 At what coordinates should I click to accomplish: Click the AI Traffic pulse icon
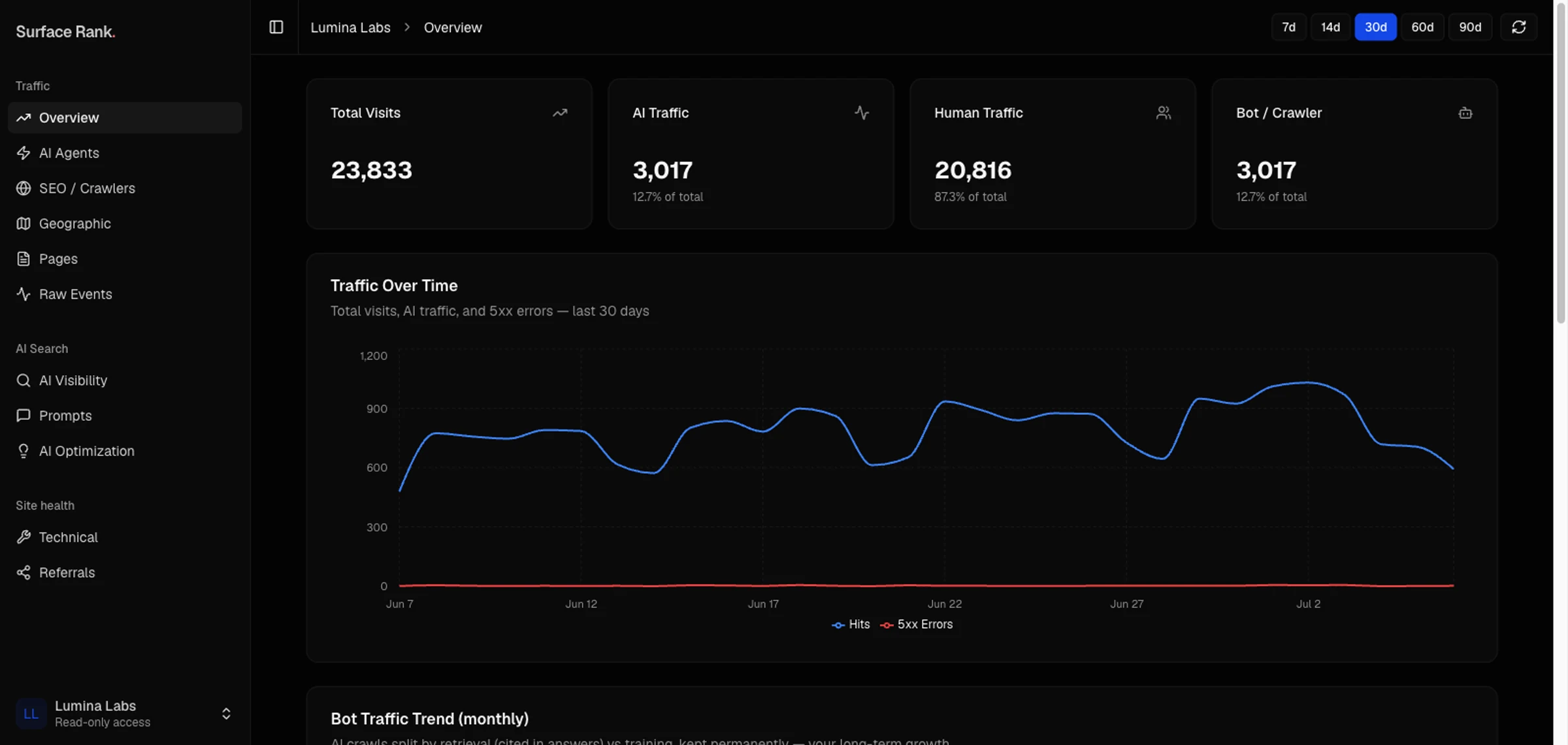(x=862, y=113)
